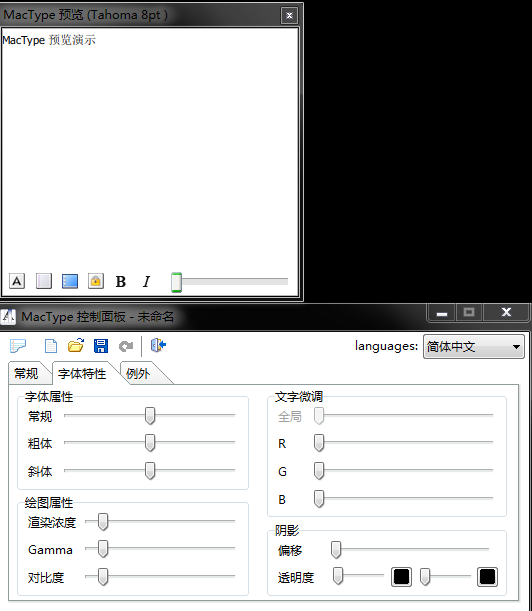Open second black shadow color swatch
Viewport: 532px width, 611px height.
click(487, 577)
